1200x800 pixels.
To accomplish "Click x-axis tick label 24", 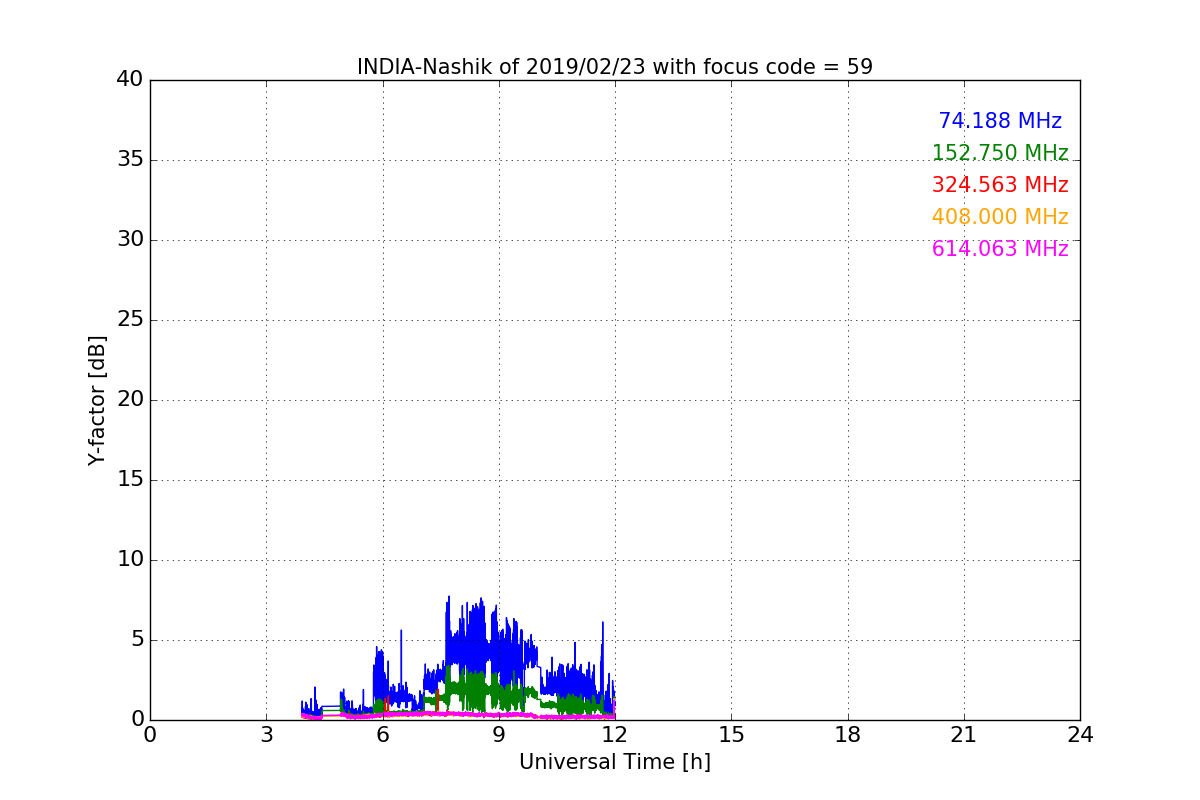I will [1080, 735].
